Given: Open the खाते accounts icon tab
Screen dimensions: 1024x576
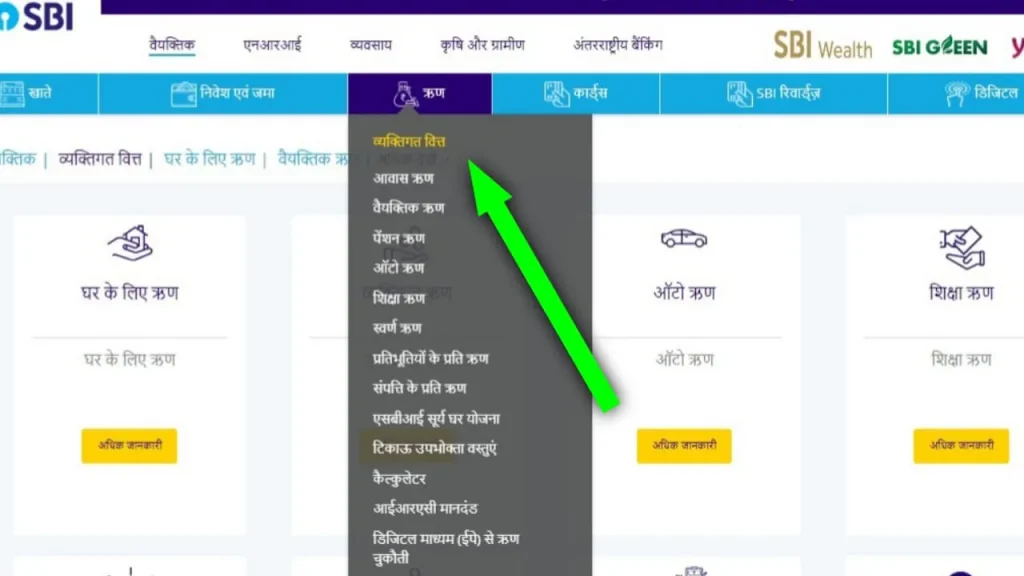Looking at the screenshot, I should pos(12,93).
